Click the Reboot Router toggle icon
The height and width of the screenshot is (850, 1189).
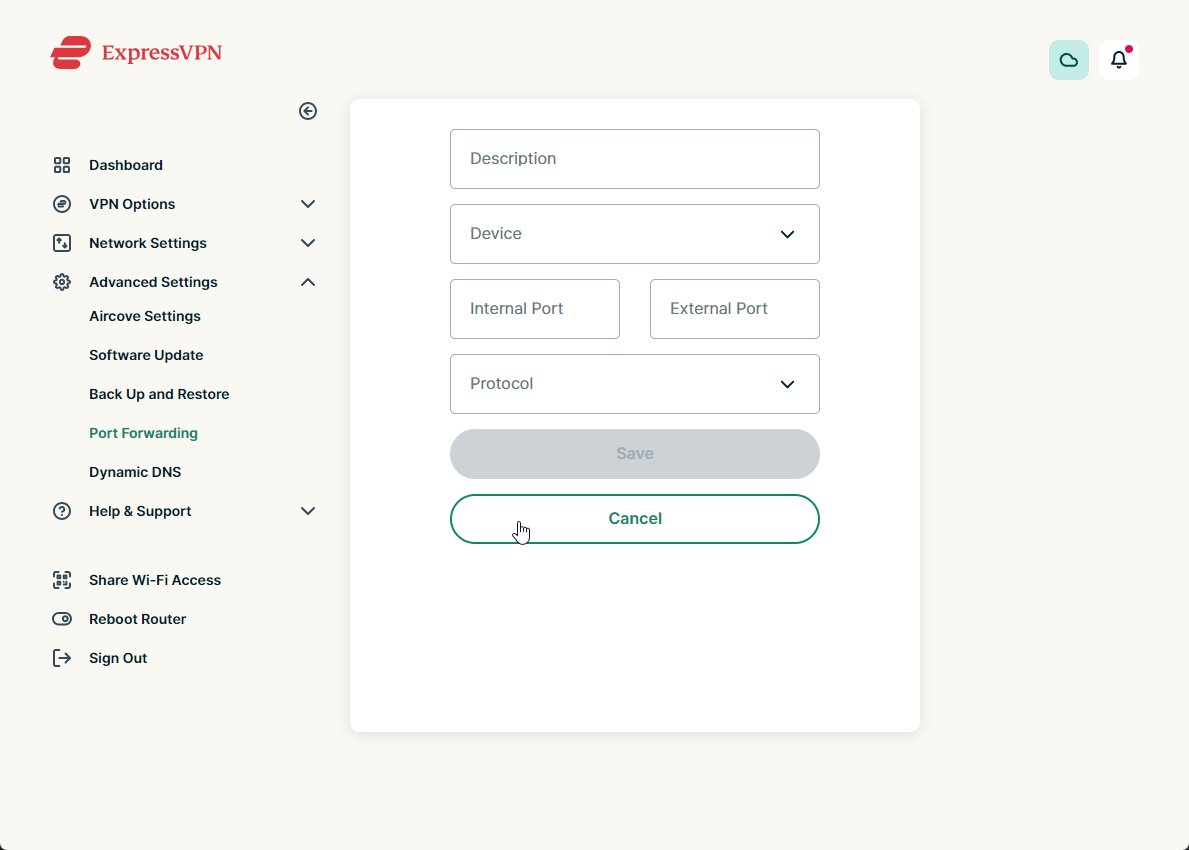point(62,619)
